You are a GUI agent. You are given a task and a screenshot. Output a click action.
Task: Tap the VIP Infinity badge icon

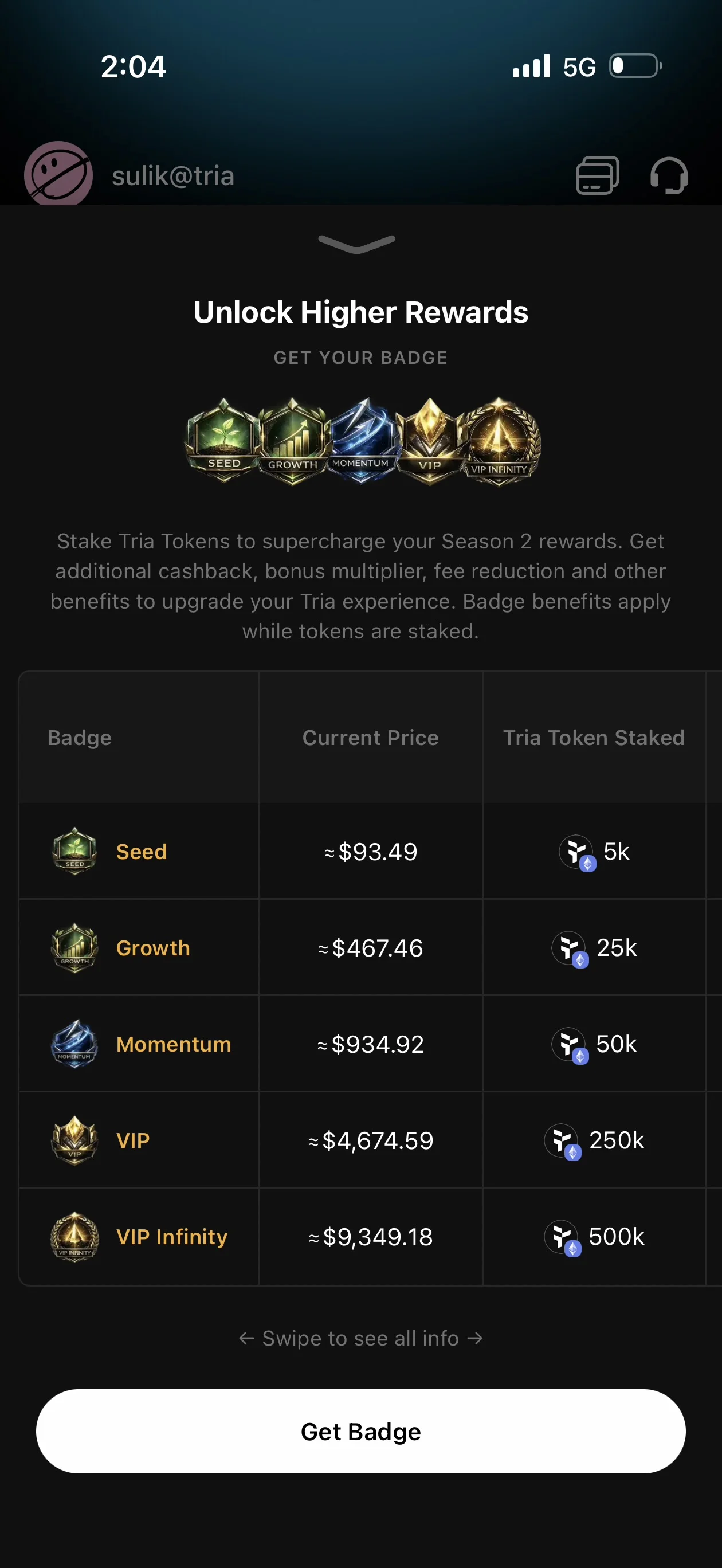(x=74, y=1236)
